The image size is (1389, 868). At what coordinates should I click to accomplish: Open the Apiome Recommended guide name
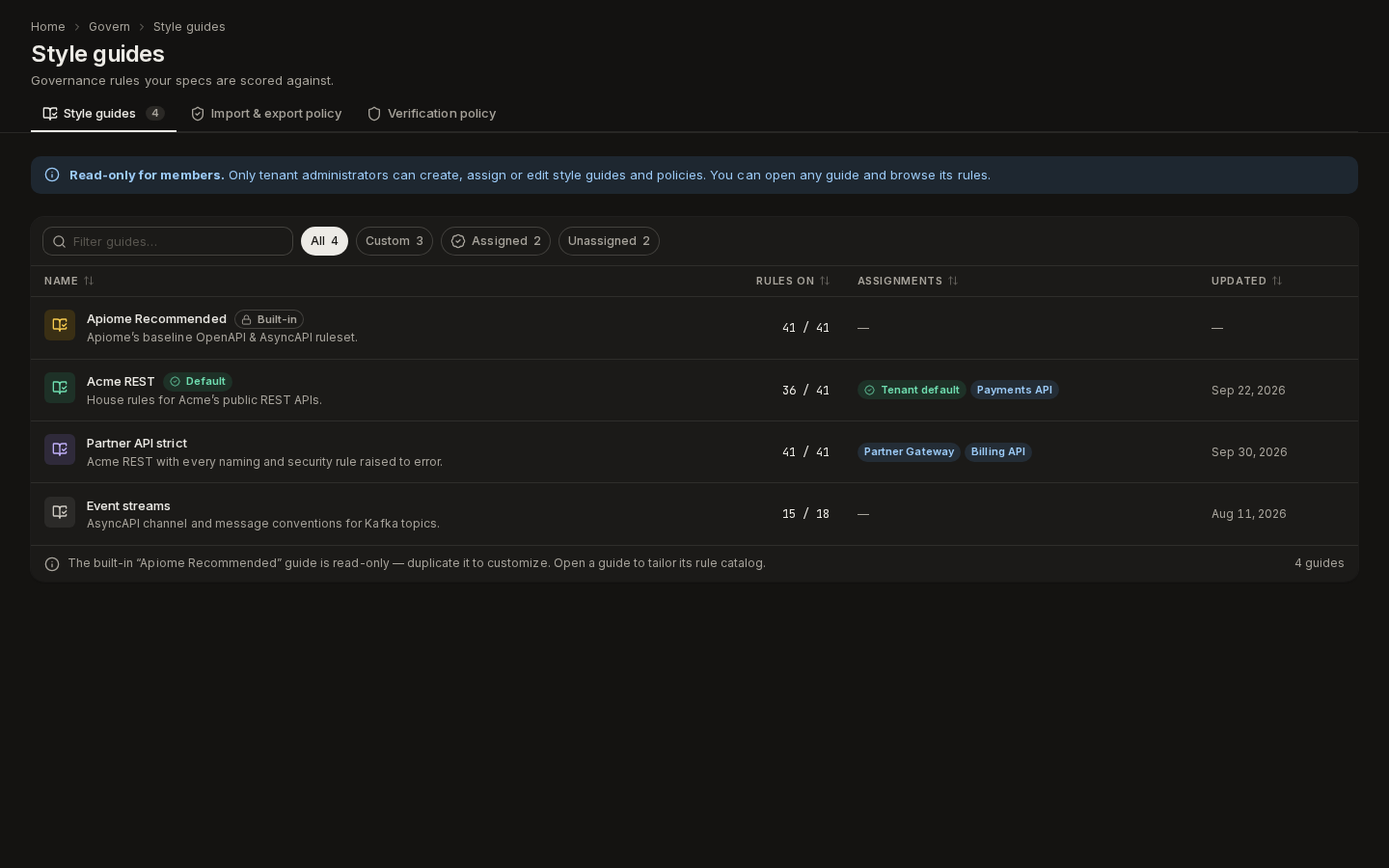pyautogui.click(x=156, y=319)
